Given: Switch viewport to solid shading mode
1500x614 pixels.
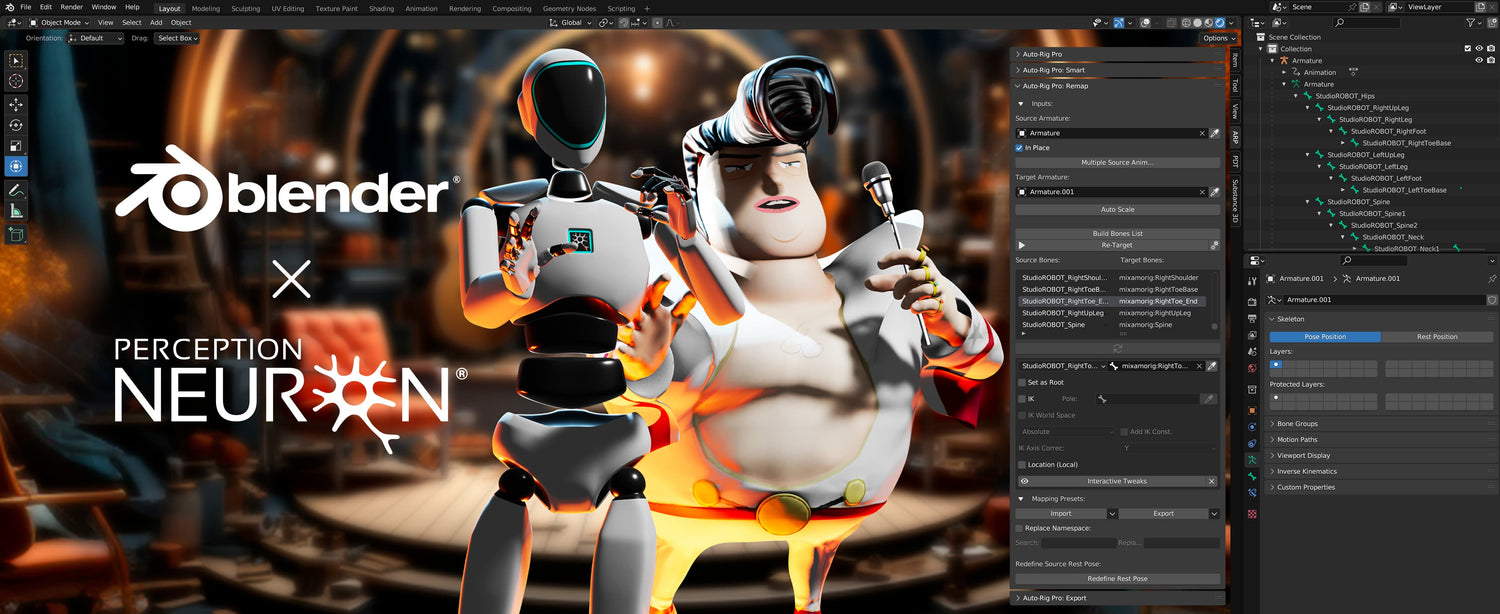Looking at the screenshot, I should click(x=1197, y=21).
